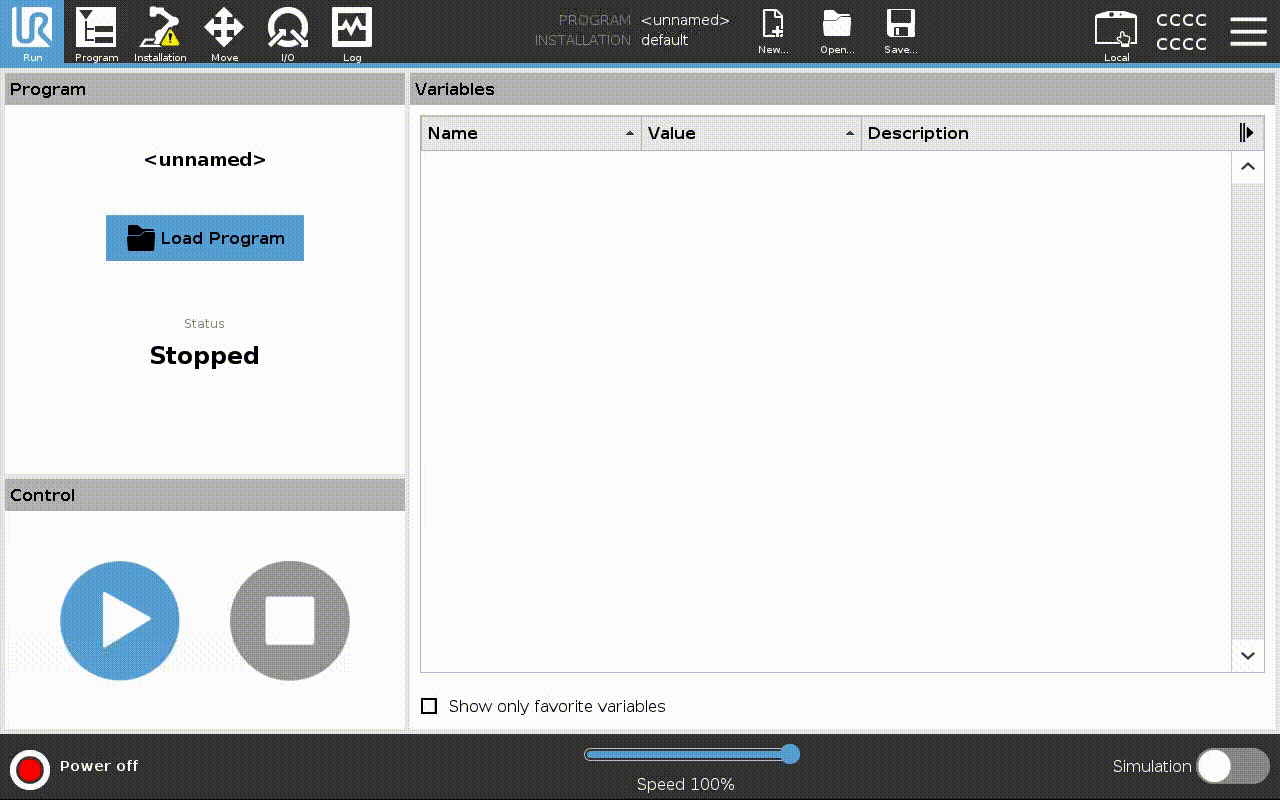Enable Show only favorite variables checkbox
Image resolution: width=1280 pixels, height=800 pixels.
[x=430, y=706]
